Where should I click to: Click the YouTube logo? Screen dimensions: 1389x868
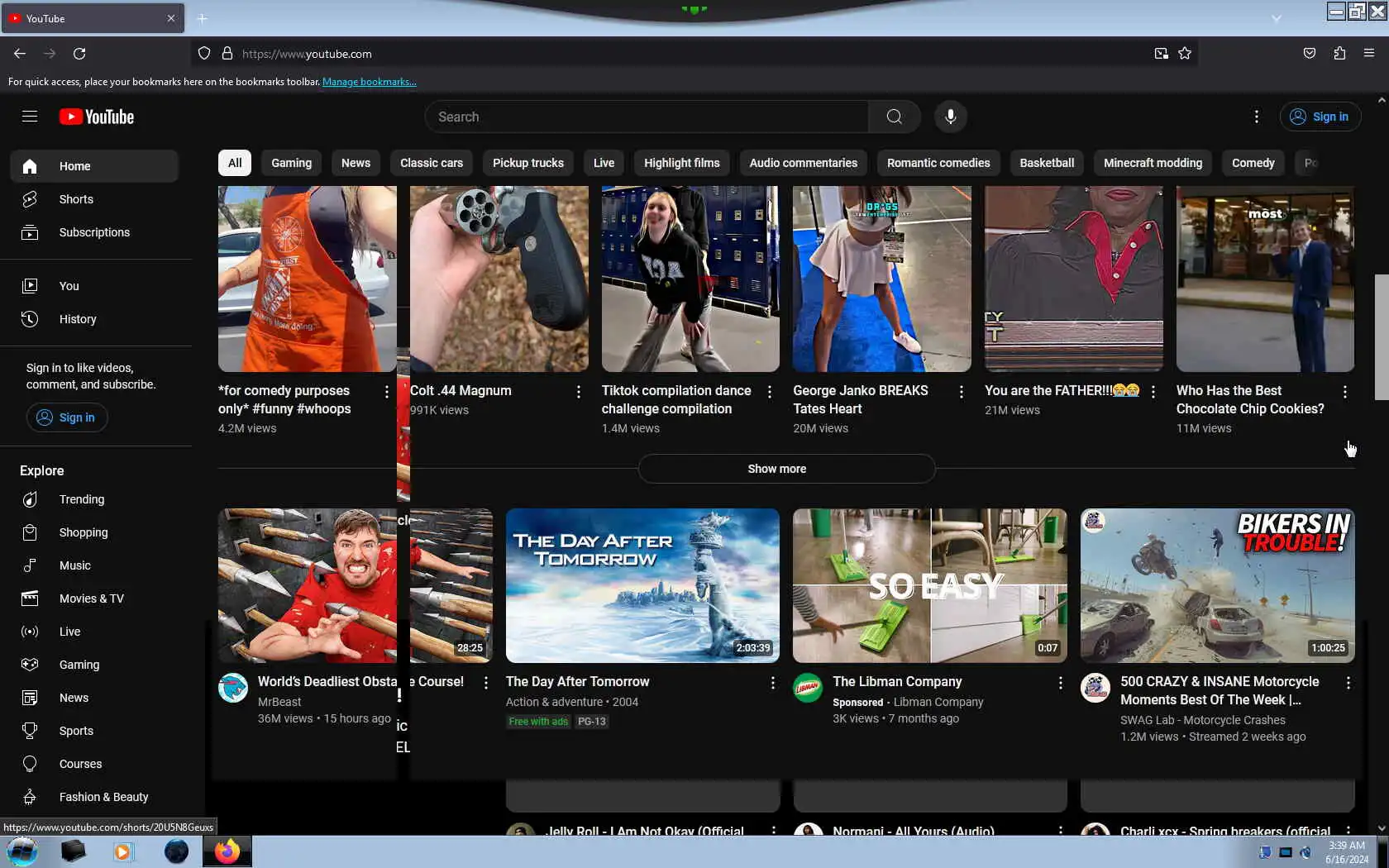97,117
